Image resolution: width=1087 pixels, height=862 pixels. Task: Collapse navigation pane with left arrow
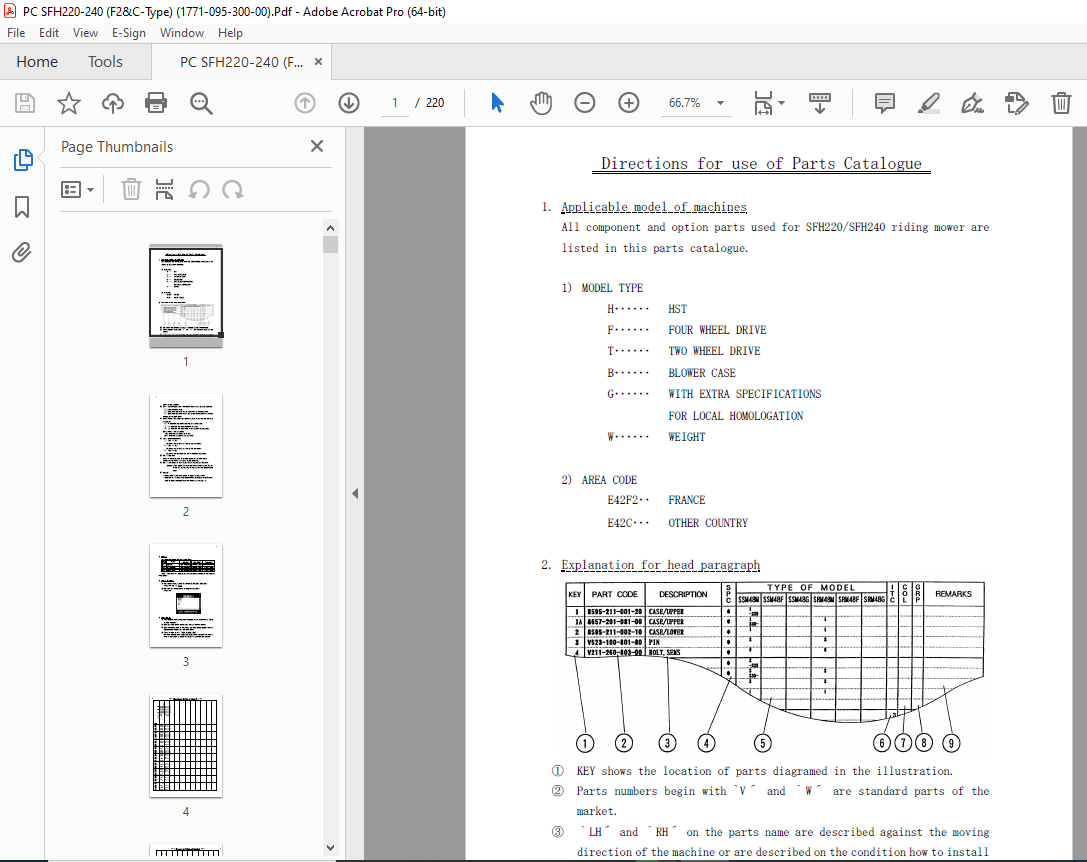click(x=355, y=494)
